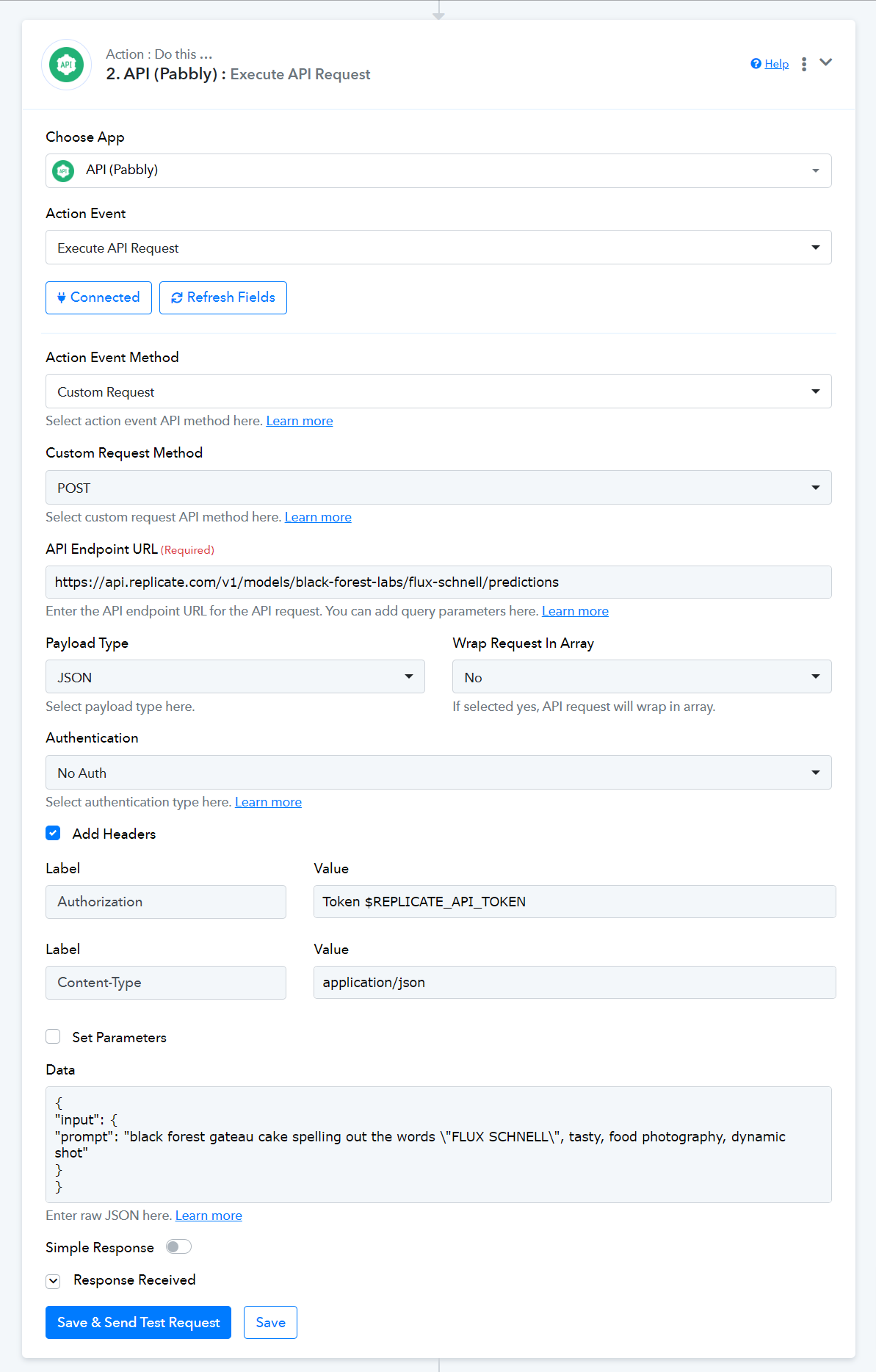Viewport: 876px width, 1372px height.
Task: Click the Content-Type header label field
Action: point(166,983)
